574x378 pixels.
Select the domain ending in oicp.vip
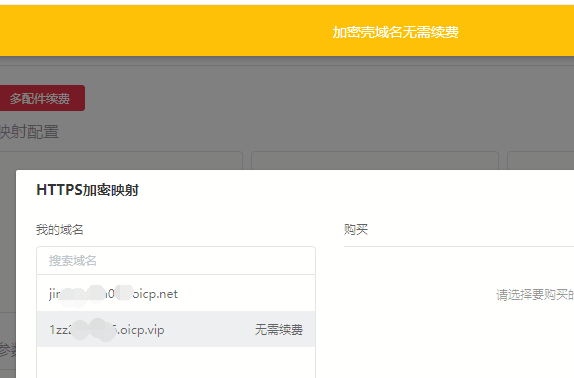(x=176, y=329)
